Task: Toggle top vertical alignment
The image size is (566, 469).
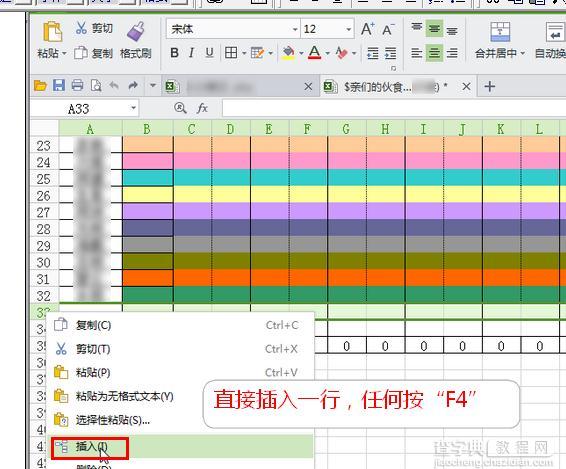Action: pos(417,28)
